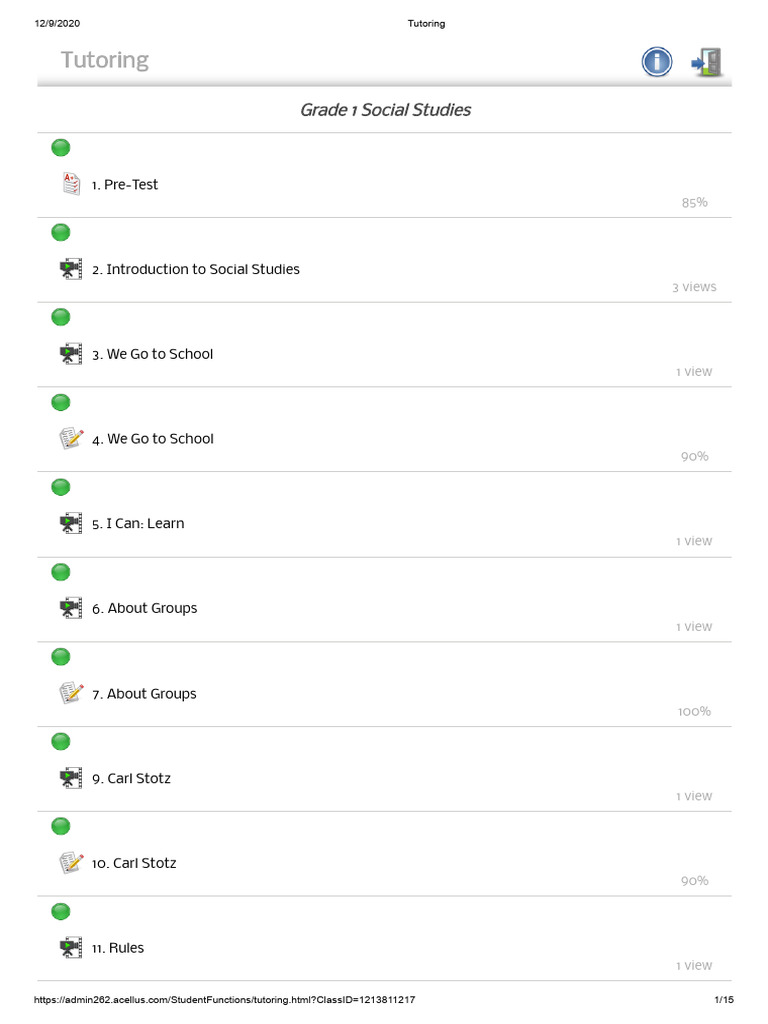Image resolution: width=768 pixels, height=1024 pixels.
Task: Click the notepad icon for 10. Carl Stotz
Action: coord(70,862)
